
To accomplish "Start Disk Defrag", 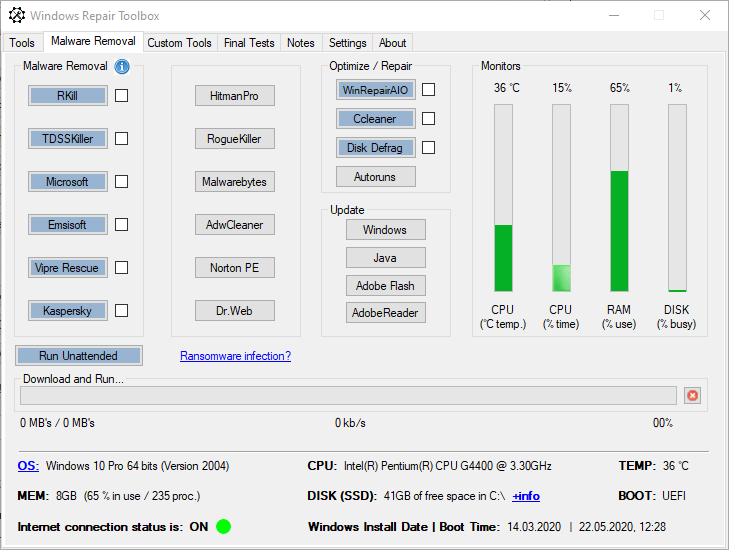I will (x=376, y=148).
